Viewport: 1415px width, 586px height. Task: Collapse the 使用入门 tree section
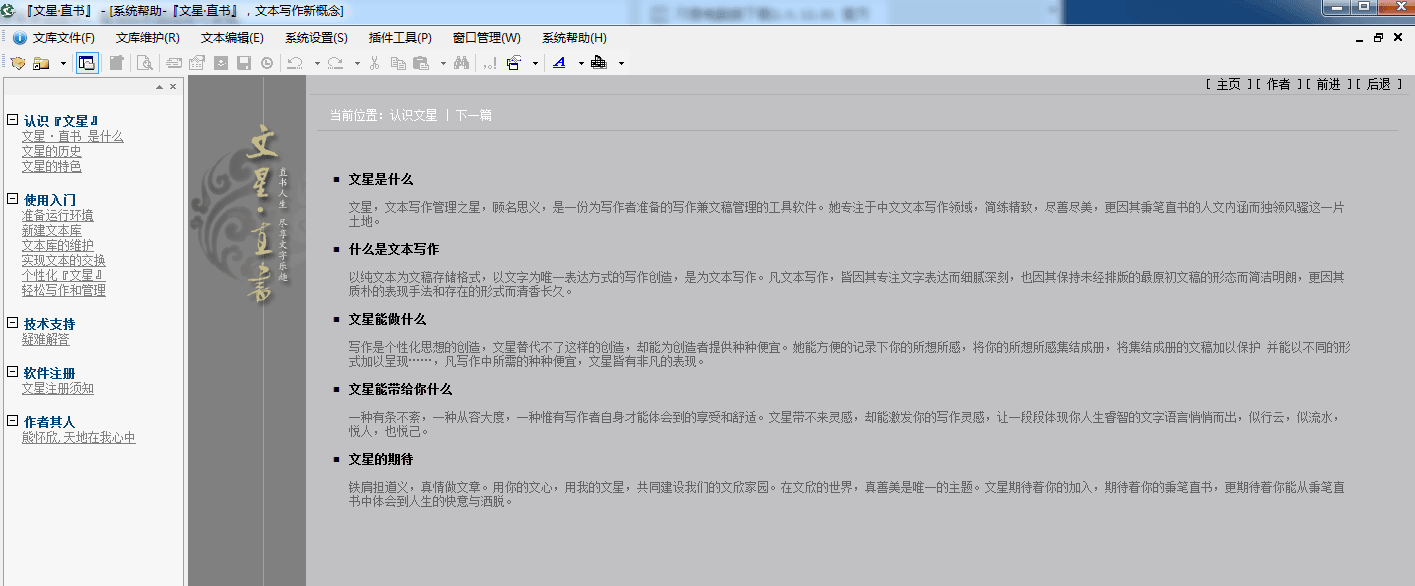[12, 199]
